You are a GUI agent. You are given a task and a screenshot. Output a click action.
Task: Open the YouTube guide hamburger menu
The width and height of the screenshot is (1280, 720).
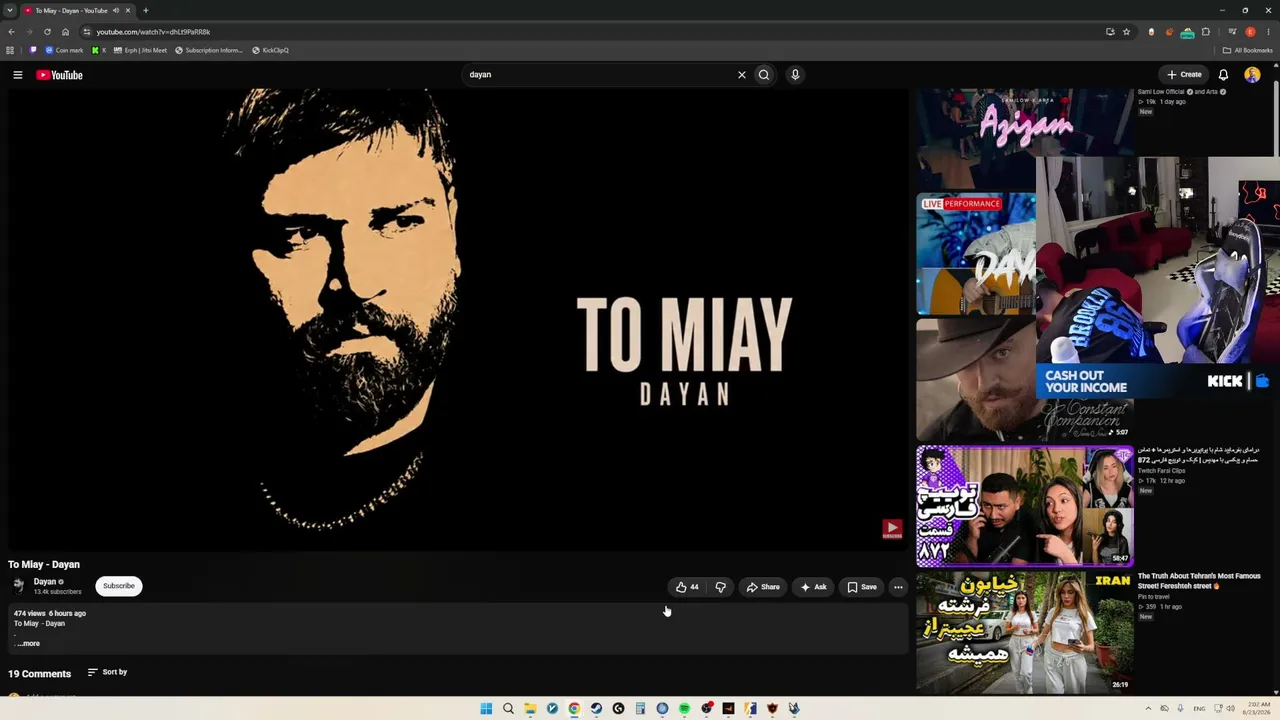pyautogui.click(x=17, y=75)
